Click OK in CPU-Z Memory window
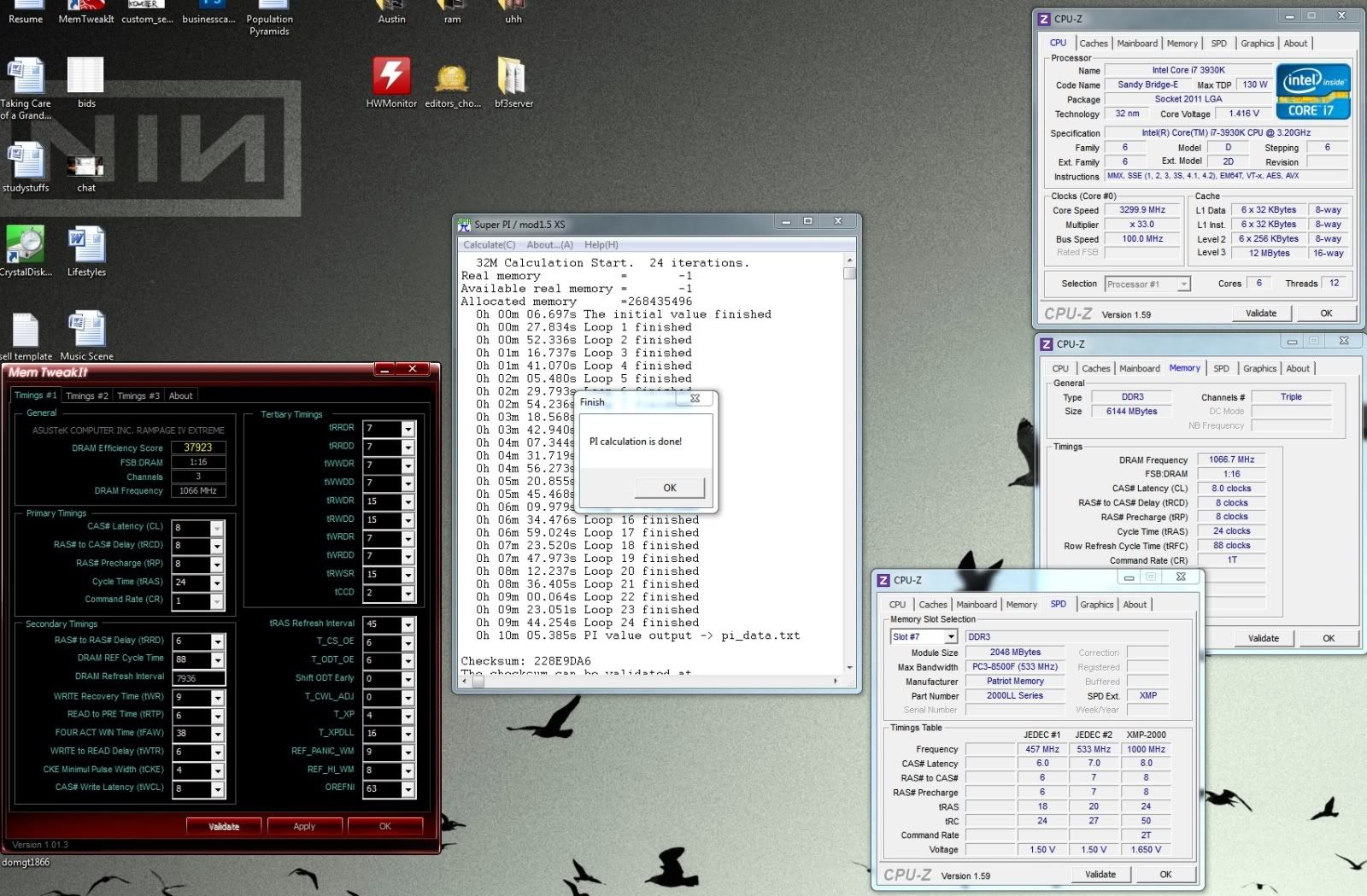 [x=1329, y=638]
